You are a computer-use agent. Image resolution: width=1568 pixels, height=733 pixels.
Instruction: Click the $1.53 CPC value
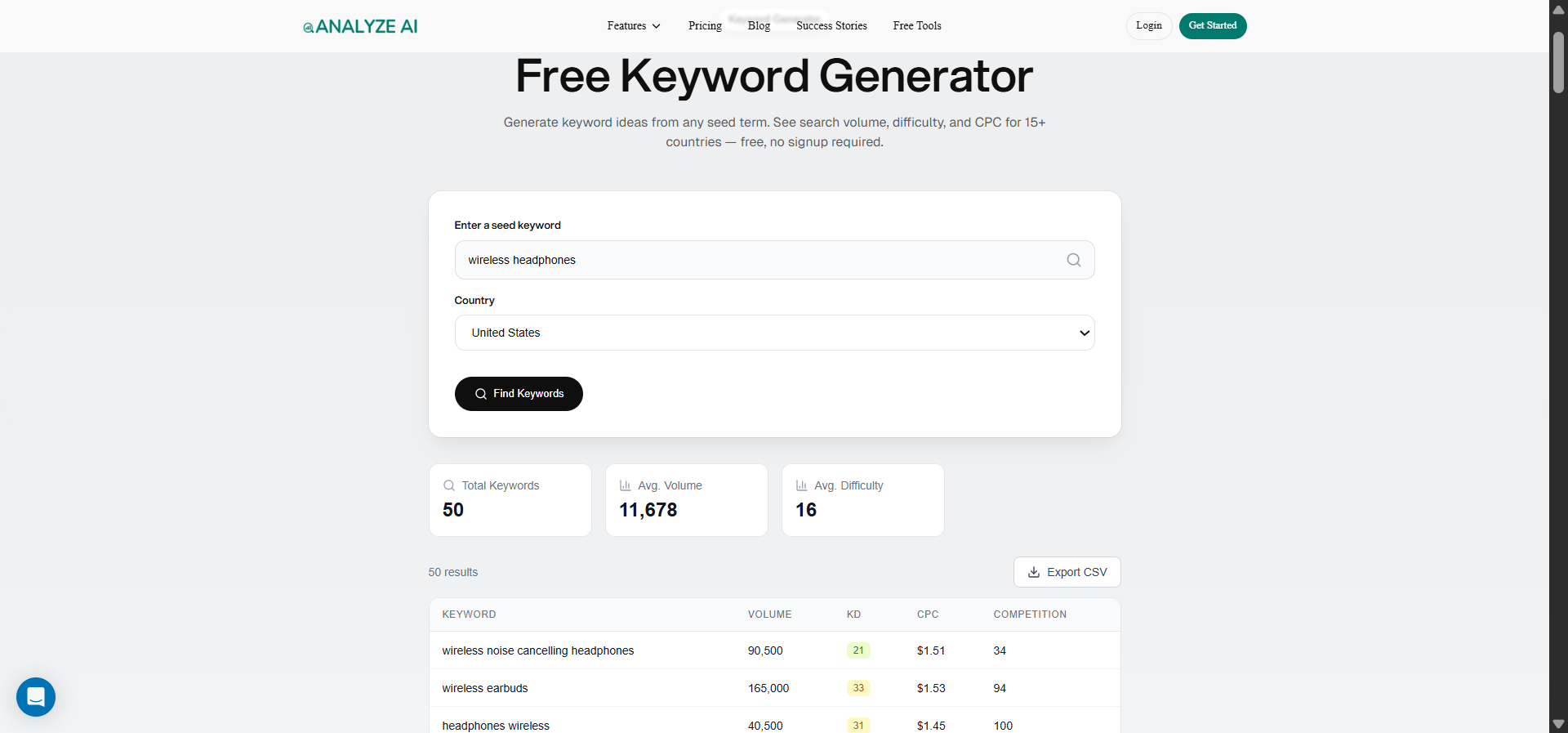click(931, 688)
